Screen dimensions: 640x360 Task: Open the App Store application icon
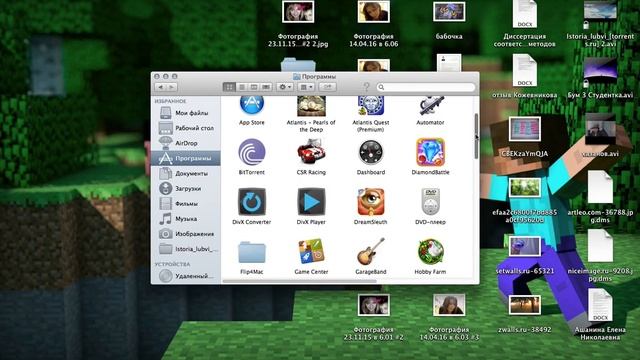point(252,105)
